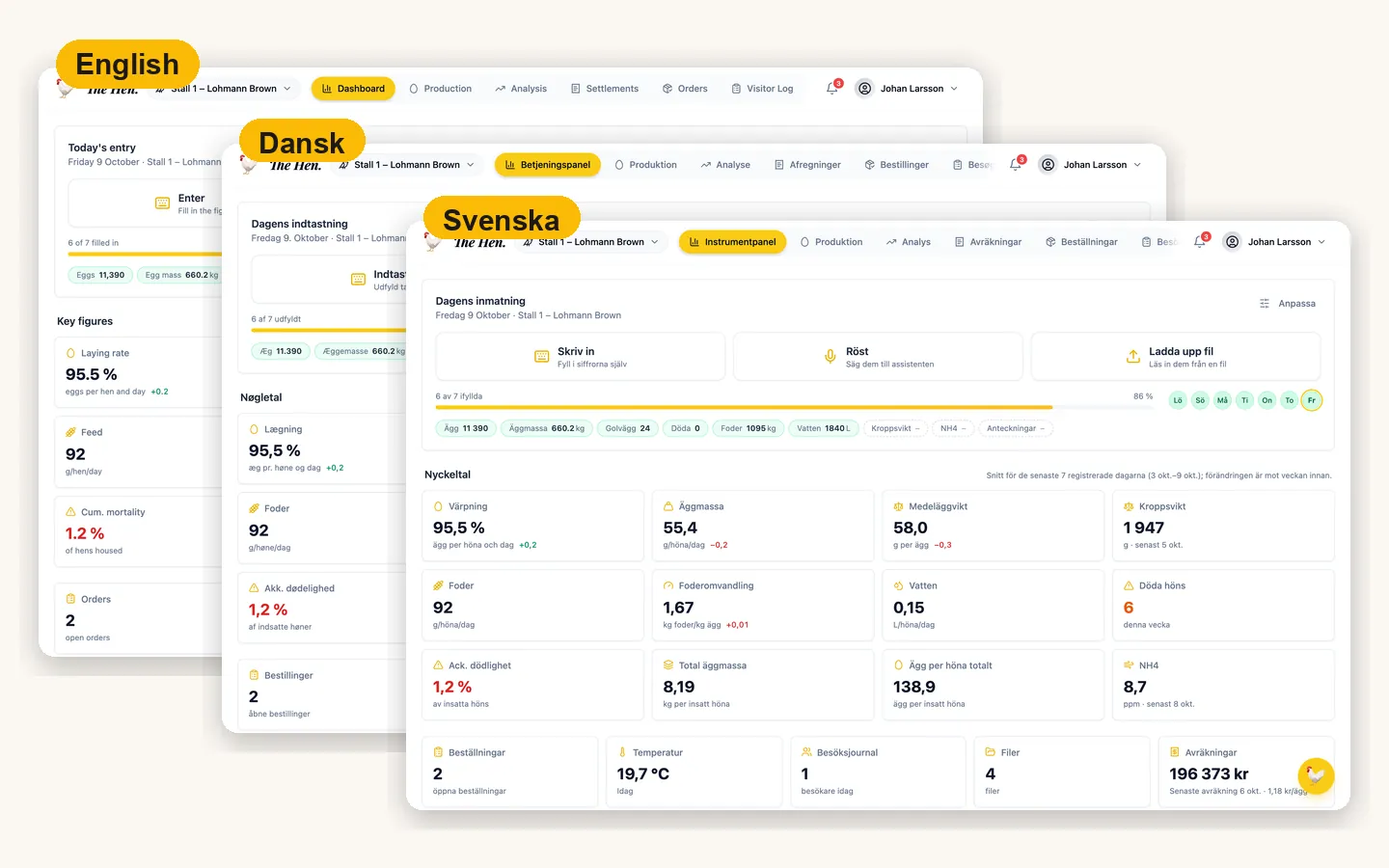Click Anpassa customize button
Image resolution: width=1389 pixels, height=868 pixels.
point(1288,304)
